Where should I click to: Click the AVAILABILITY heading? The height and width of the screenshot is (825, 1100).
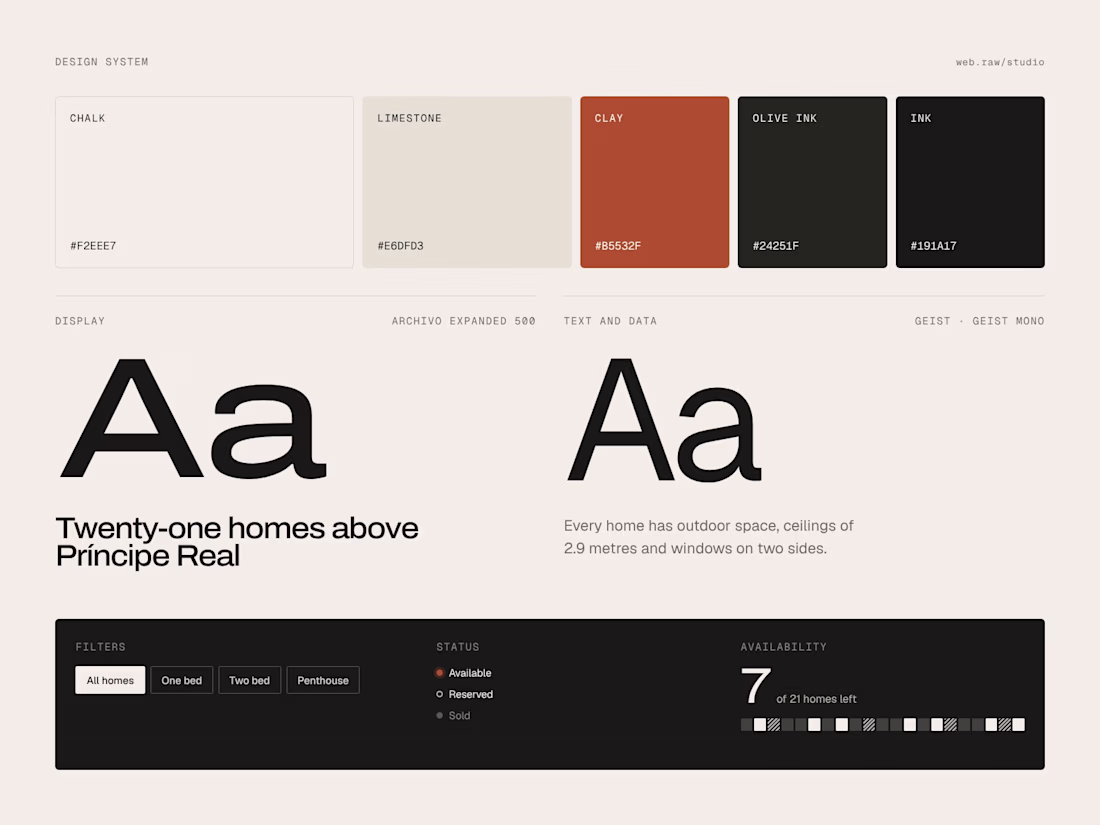coord(784,647)
